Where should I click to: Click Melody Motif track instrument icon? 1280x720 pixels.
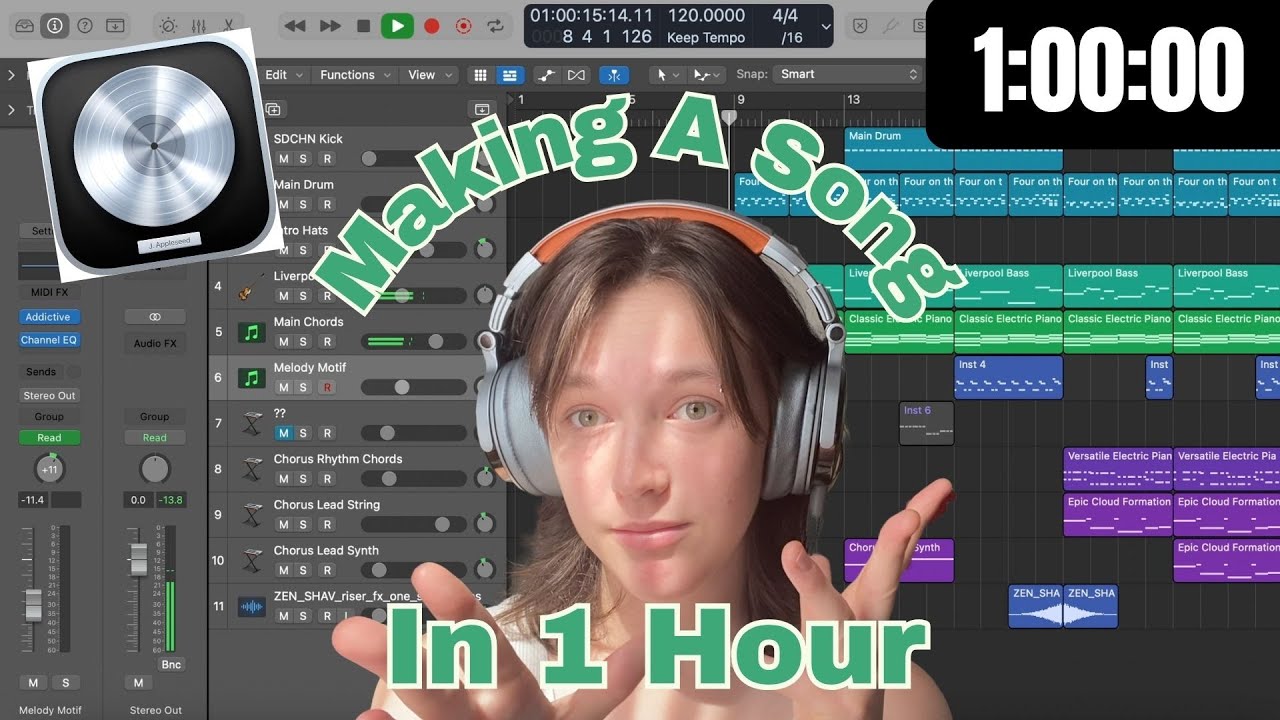click(x=252, y=378)
